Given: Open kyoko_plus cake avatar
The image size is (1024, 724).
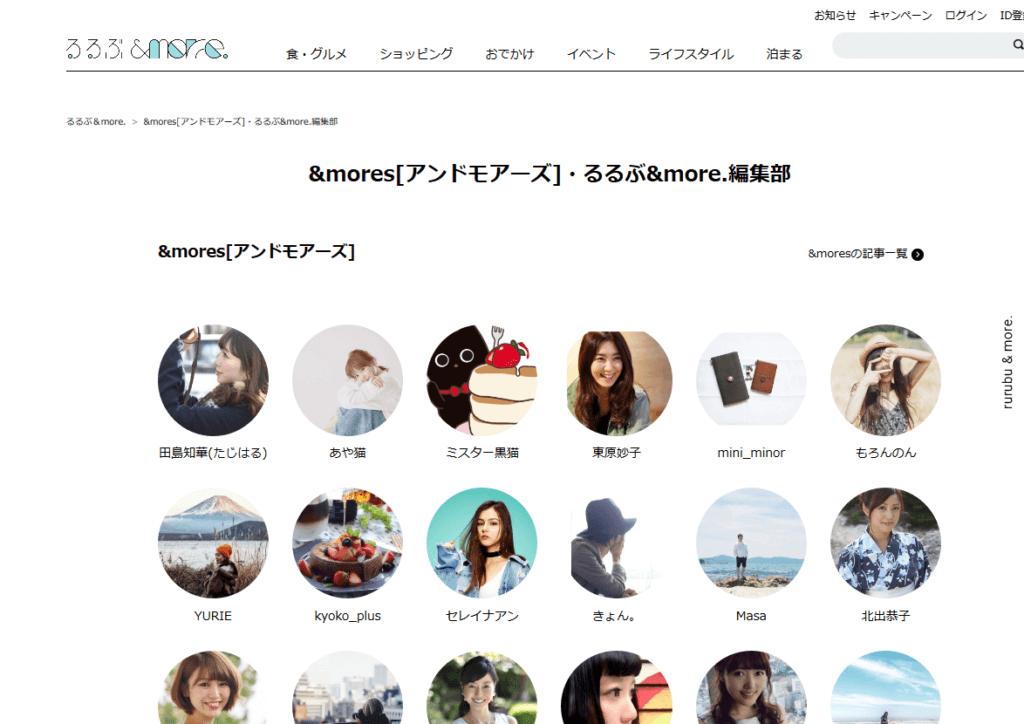Looking at the screenshot, I should pyautogui.click(x=347, y=543).
